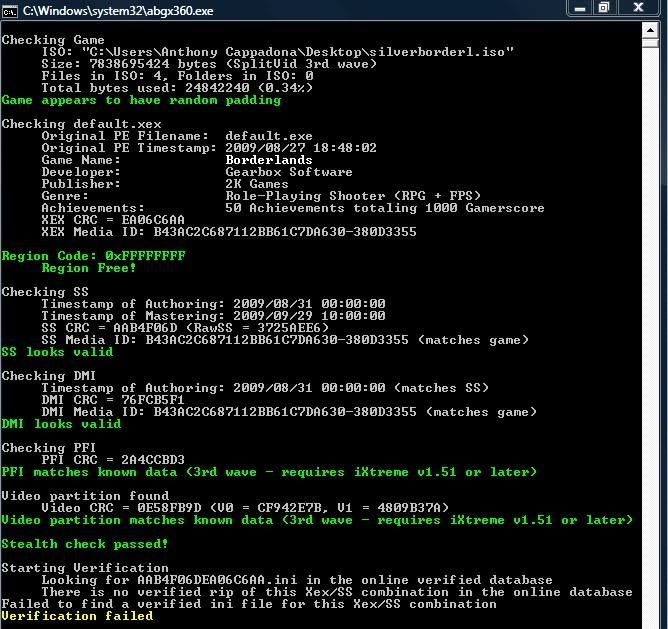Click 'There is no verified rip' line
Viewport: 668px width, 629px height.
pyautogui.click(x=337, y=592)
